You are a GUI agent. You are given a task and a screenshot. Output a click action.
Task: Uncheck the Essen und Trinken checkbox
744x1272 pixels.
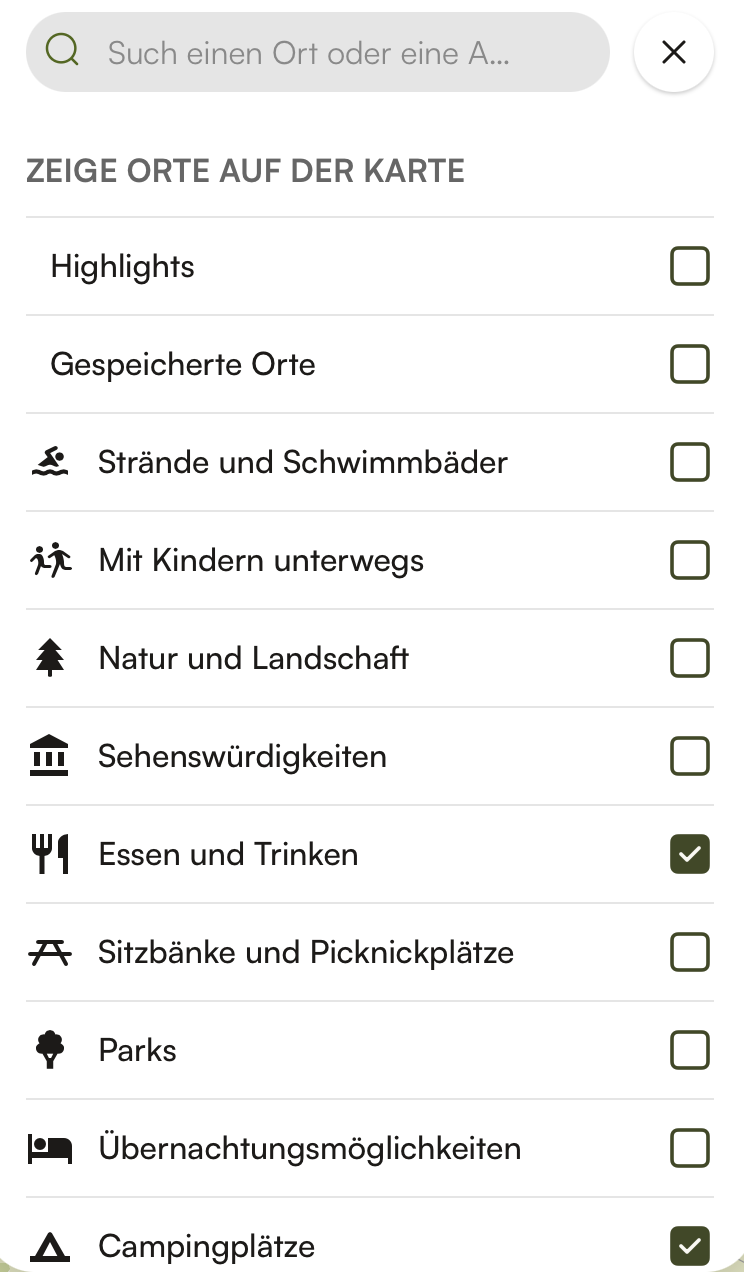[689, 854]
